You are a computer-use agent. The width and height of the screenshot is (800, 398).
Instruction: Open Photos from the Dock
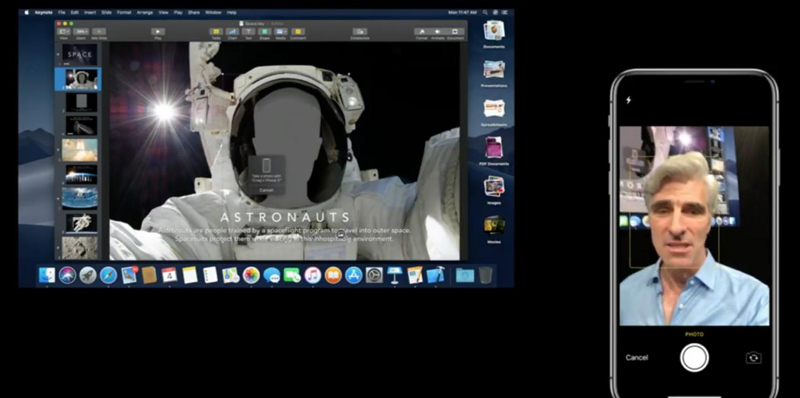click(251, 275)
